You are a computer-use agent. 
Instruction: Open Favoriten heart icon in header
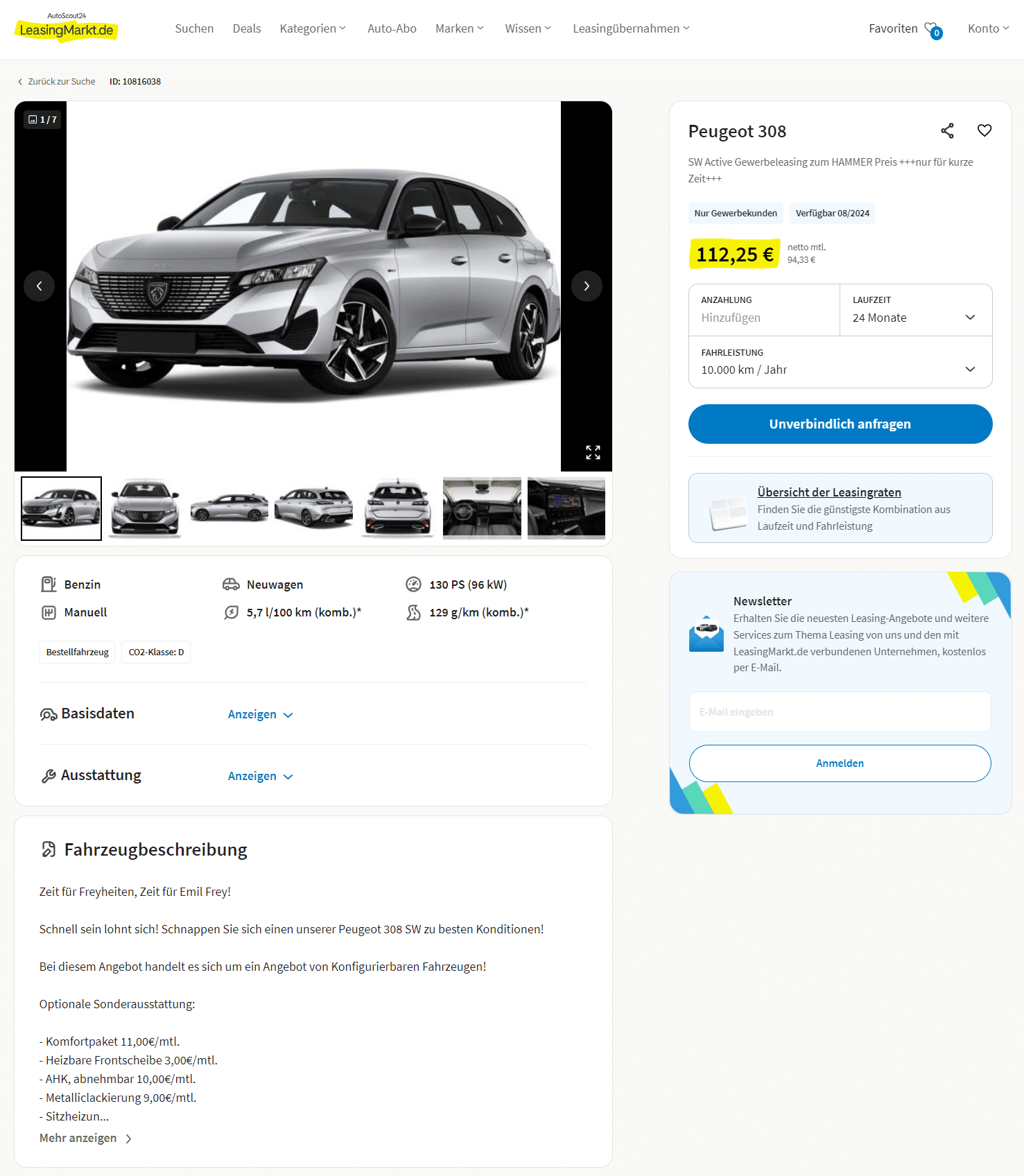tap(932, 29)
